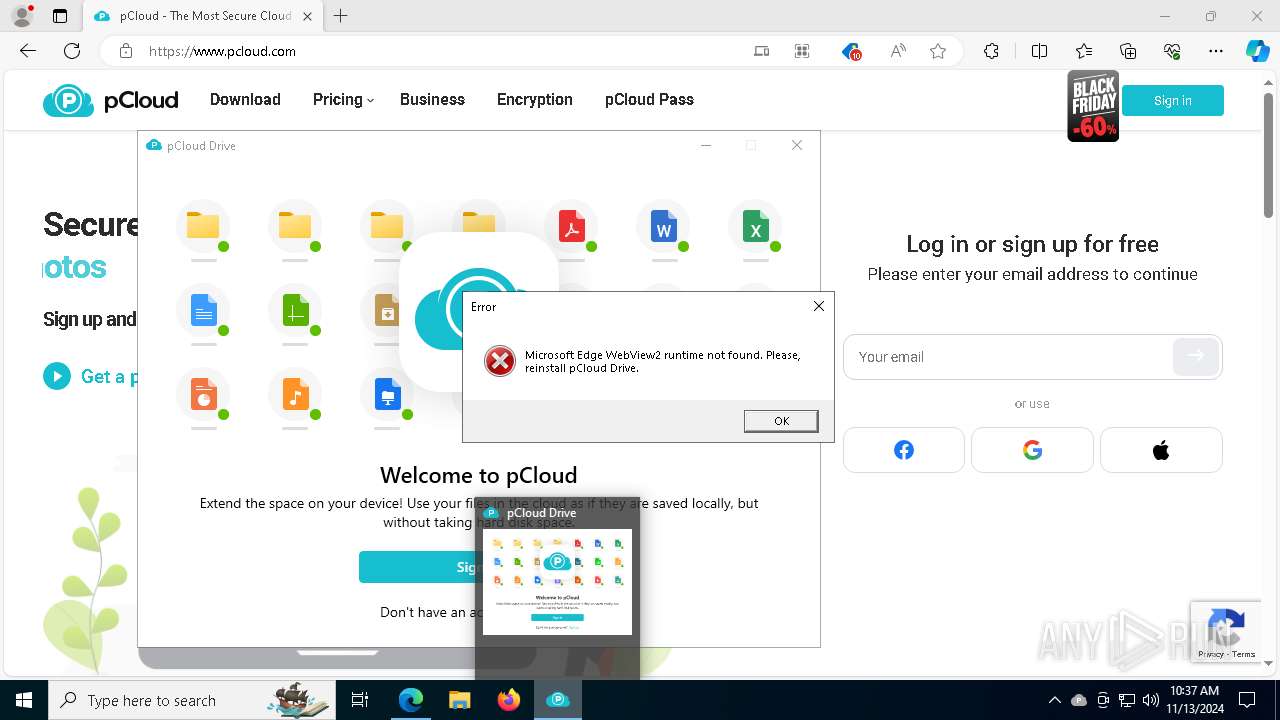Close the Error dialog with X
Image resolution: width=1280 pixels, height=720 pixels.
pyautogui.click(x=818, y=306)
